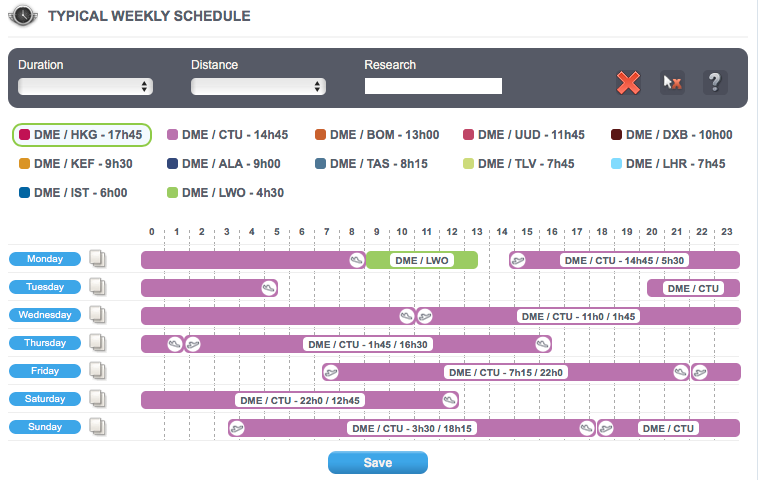Click Wednesday's copy-day icon
The width and height of the screenshot is (758, 480).
[98, 315]
